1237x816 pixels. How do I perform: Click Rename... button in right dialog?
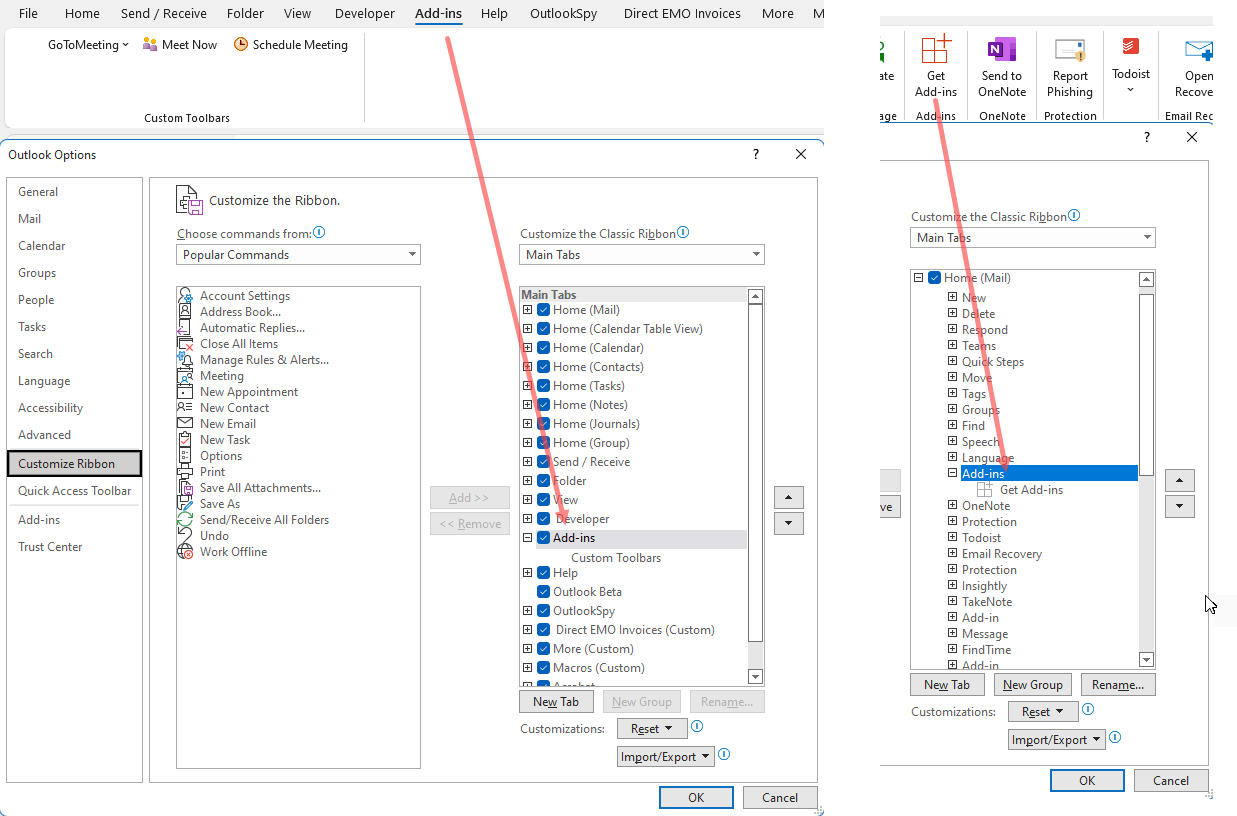point(1118,685)
